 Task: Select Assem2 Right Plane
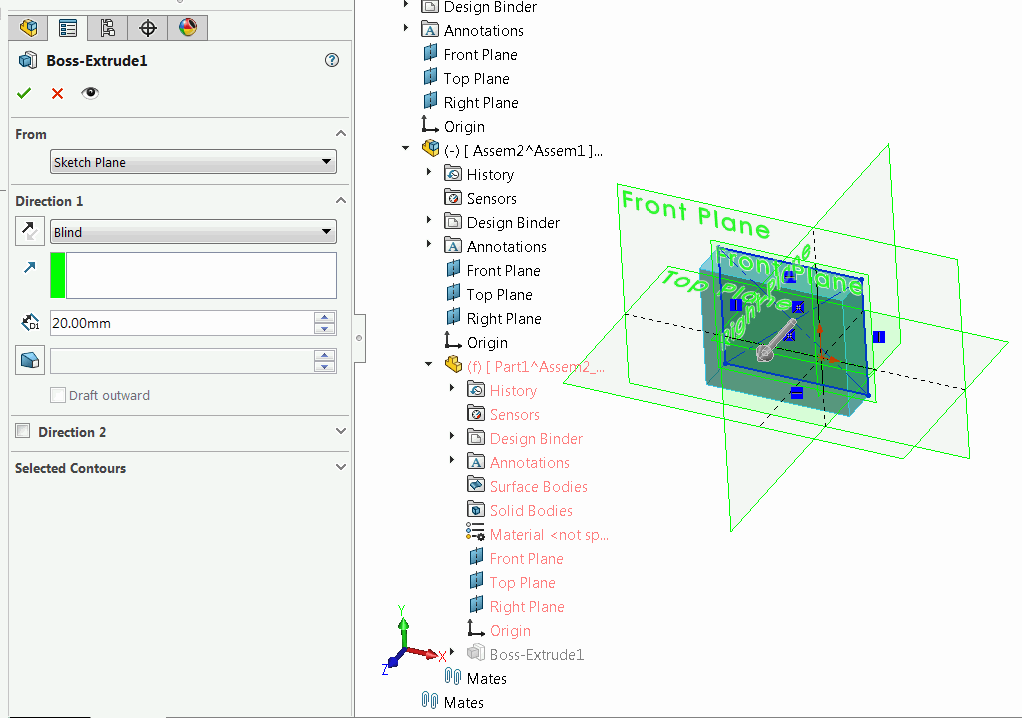coord(504,319)
